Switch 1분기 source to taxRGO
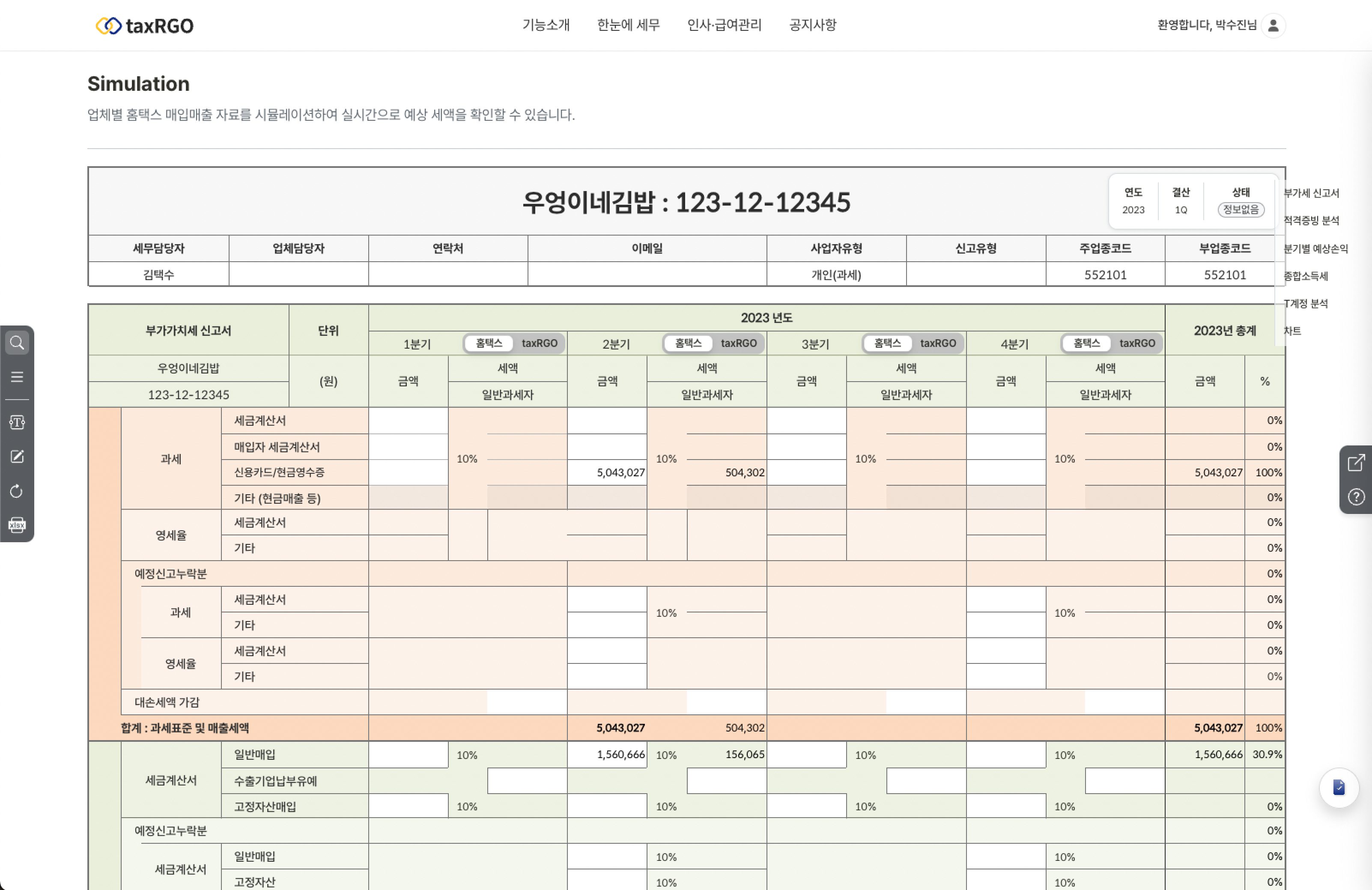The width and height of the screenshot is (1372, 890). [x=539, y=343]
